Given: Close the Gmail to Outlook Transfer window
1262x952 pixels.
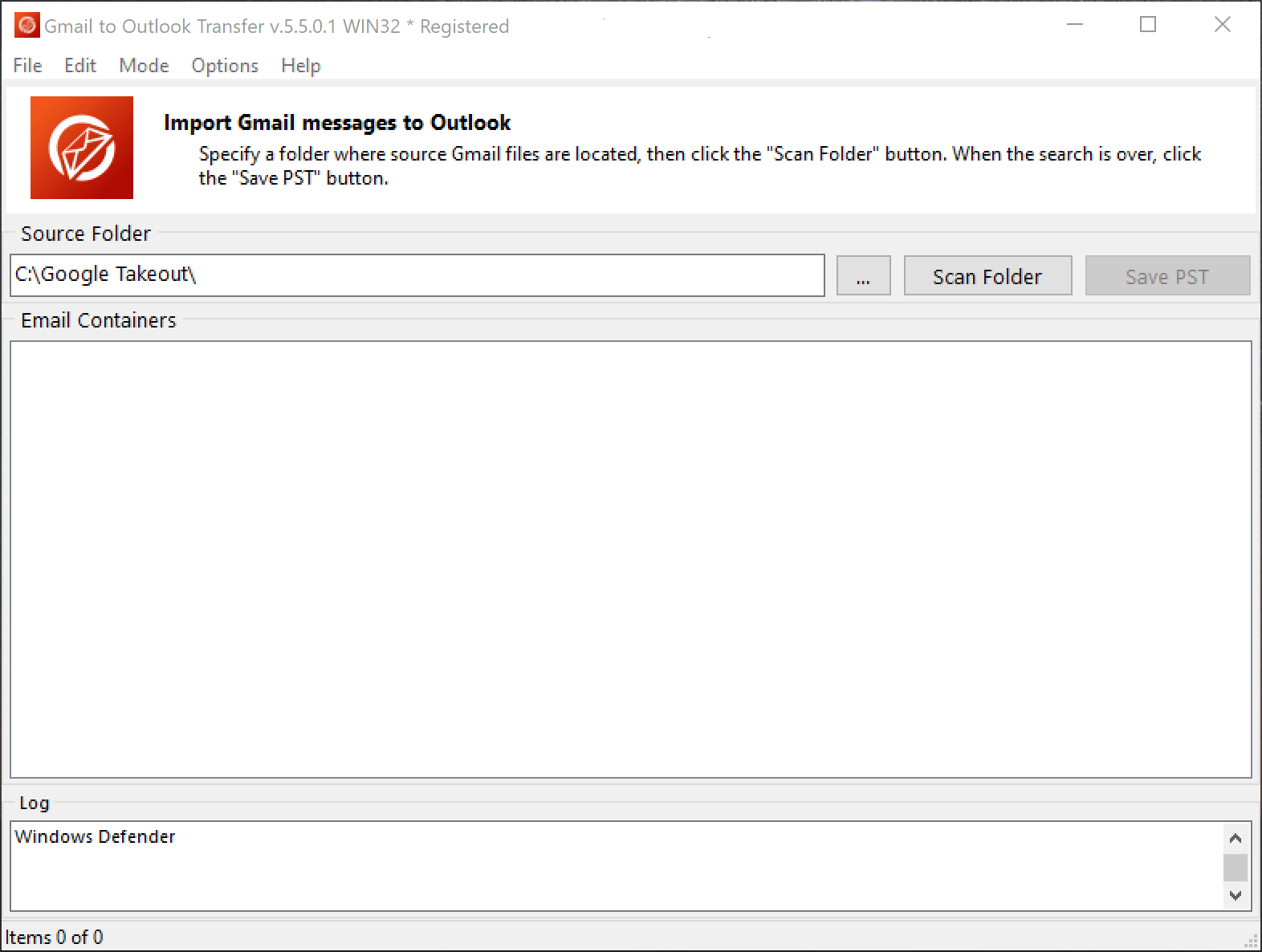Looking at the screenshot, I should tap(1223, 25).
